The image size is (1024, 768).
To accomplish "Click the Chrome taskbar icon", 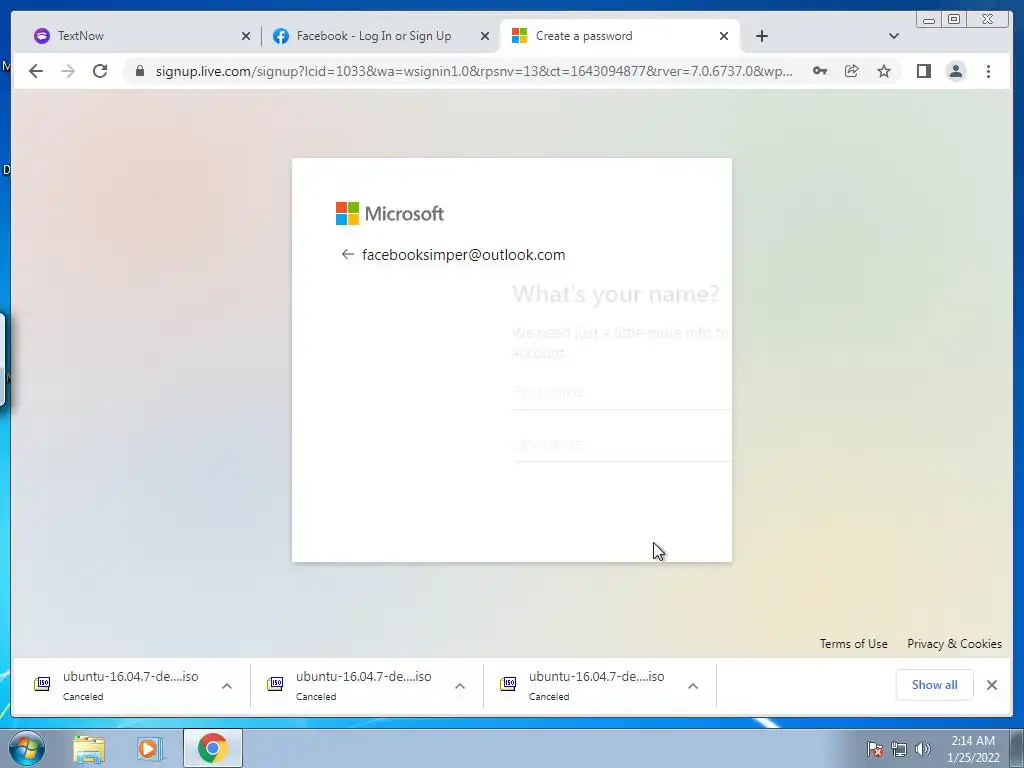I will 213,748.
